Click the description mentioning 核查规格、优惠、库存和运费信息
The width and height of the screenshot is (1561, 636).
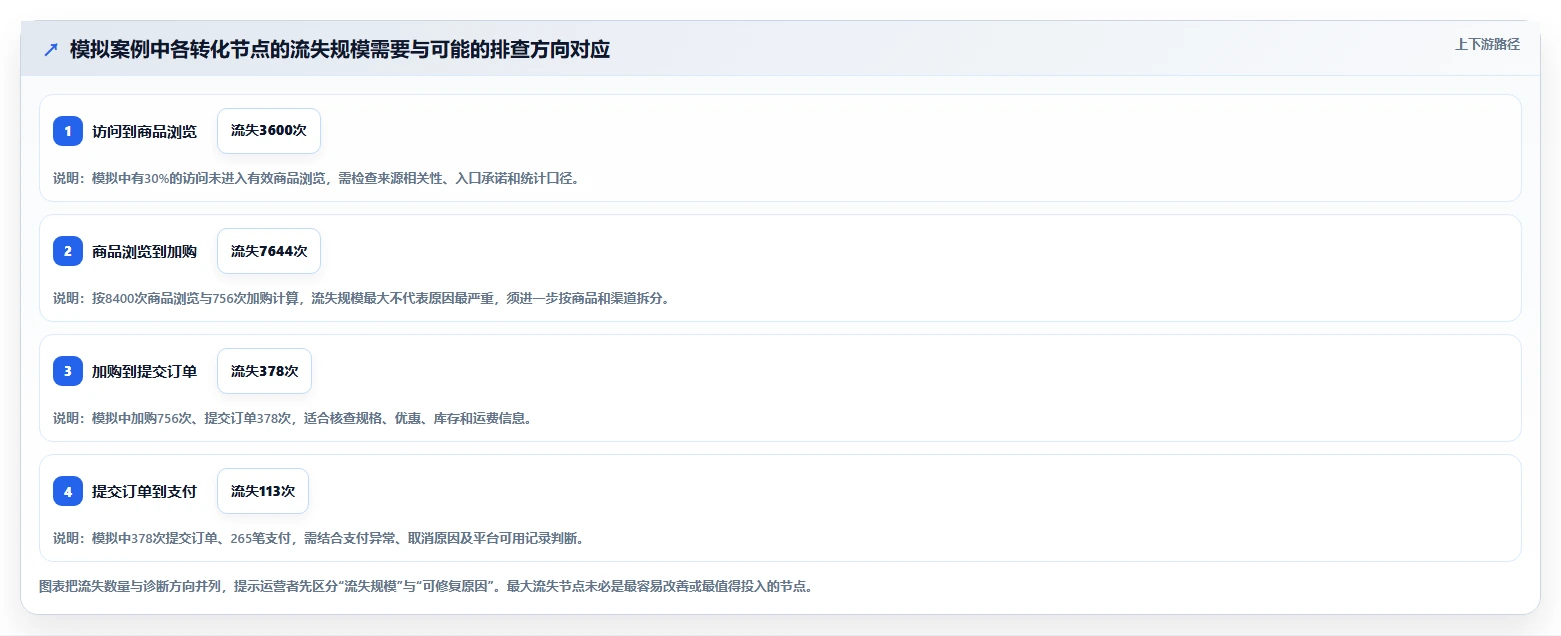tap(293, 419)
